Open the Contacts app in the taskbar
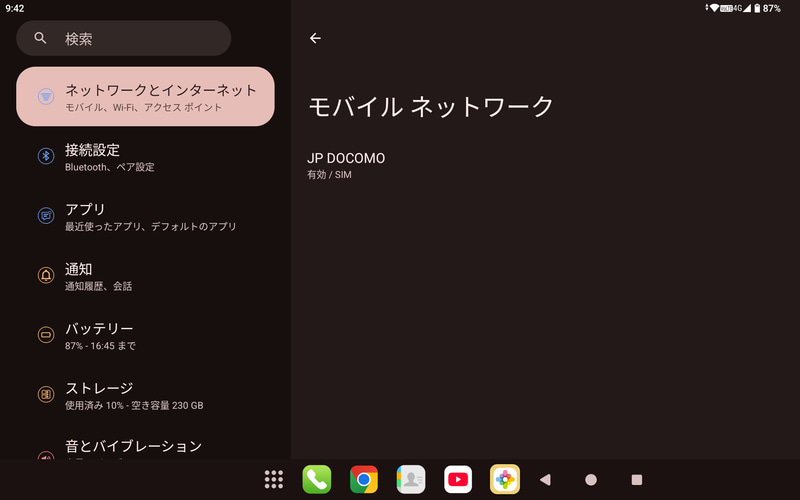This screenshot has height=500, width=800. 411,480
